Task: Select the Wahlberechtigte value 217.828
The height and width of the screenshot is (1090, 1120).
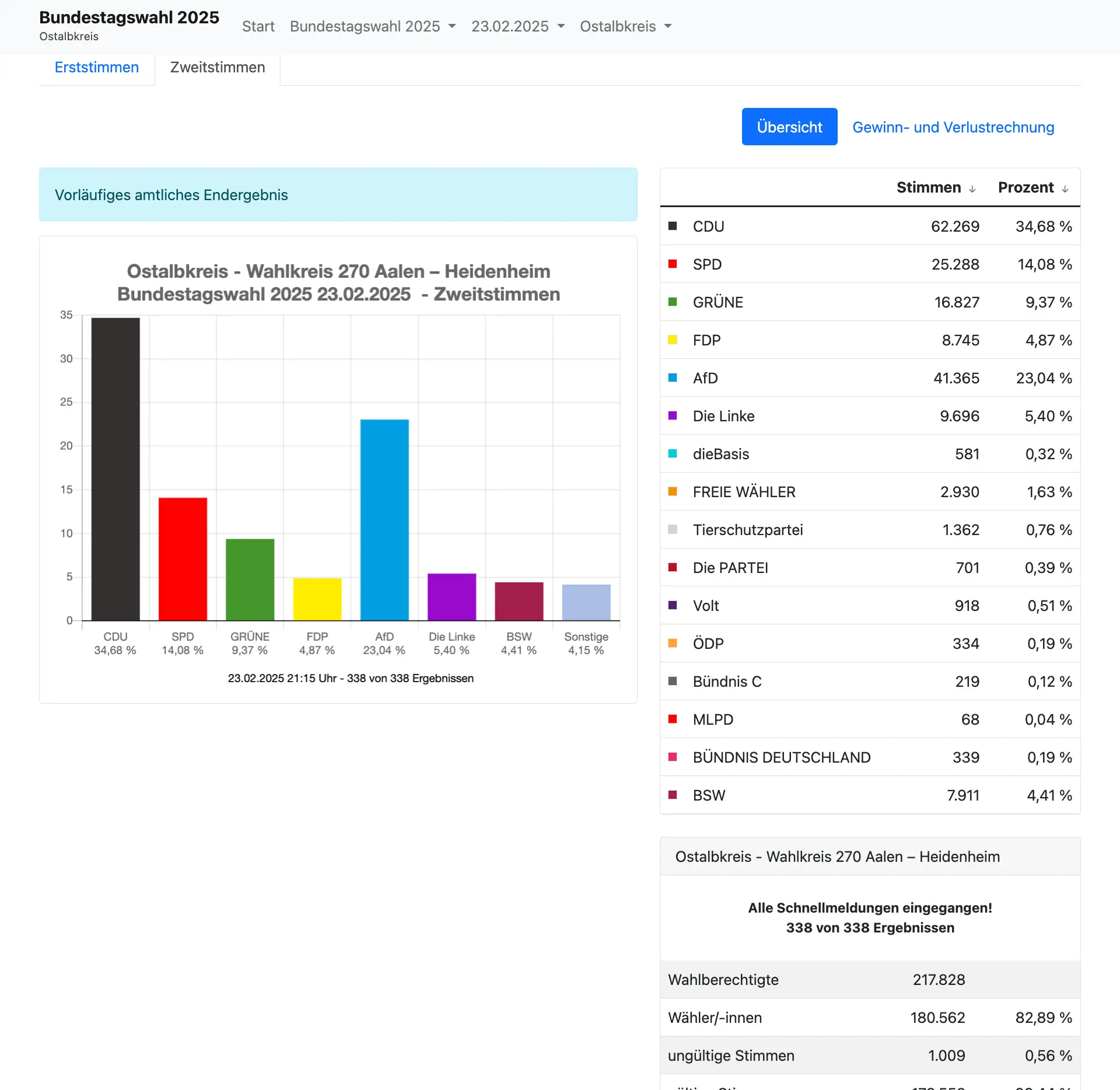Action: coord(939,980)
